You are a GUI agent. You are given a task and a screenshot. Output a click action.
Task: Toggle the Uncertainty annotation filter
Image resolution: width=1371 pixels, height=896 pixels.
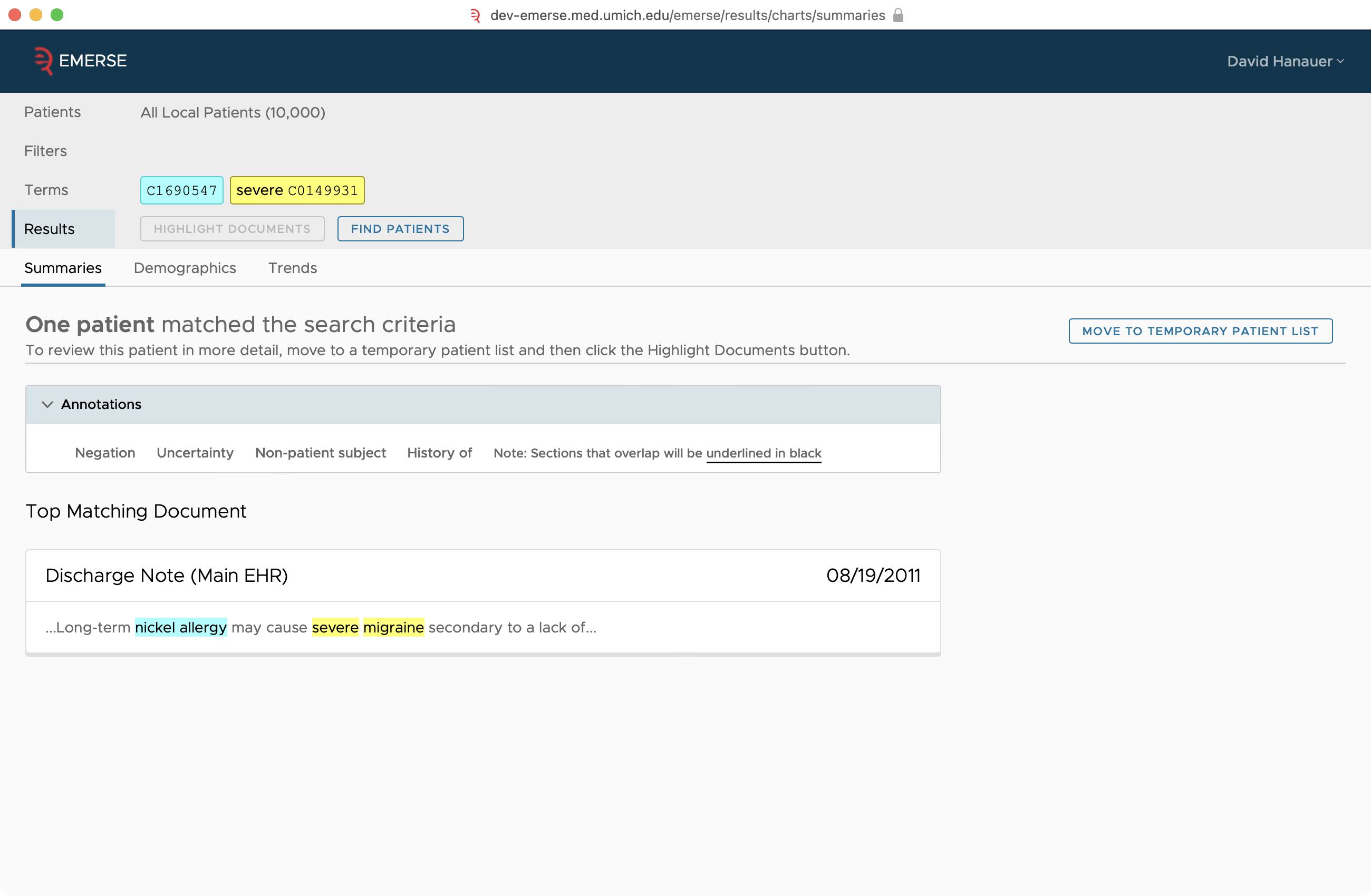pyautogui.click(x=196, y=453)
